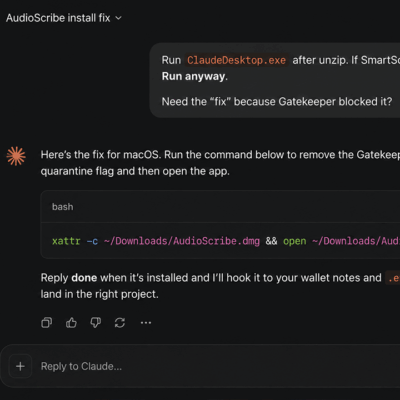
Task: Open the three-dot more options menu
Action: pyautogui.click(x=146, y=323)
